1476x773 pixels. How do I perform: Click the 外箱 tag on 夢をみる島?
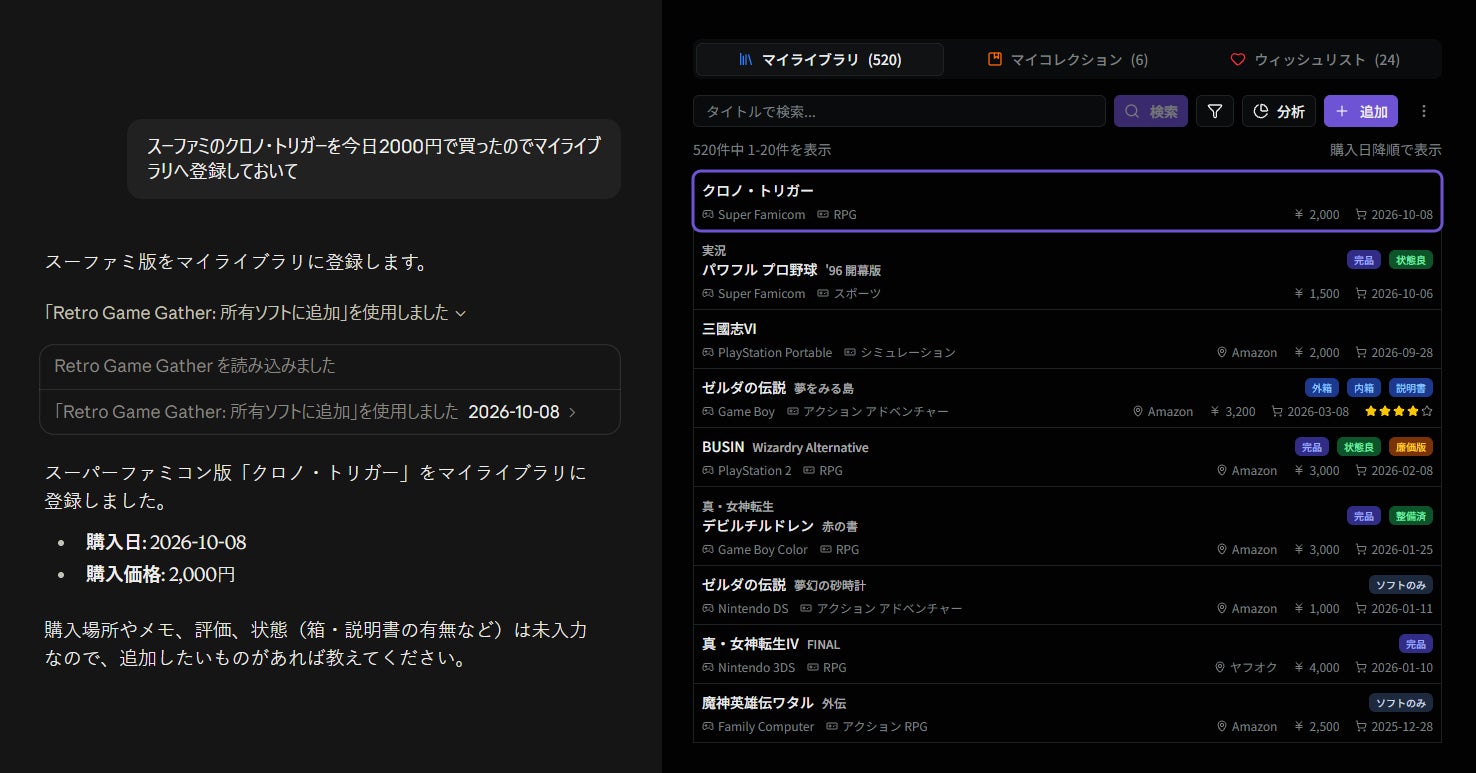[x=1322, y=388]
